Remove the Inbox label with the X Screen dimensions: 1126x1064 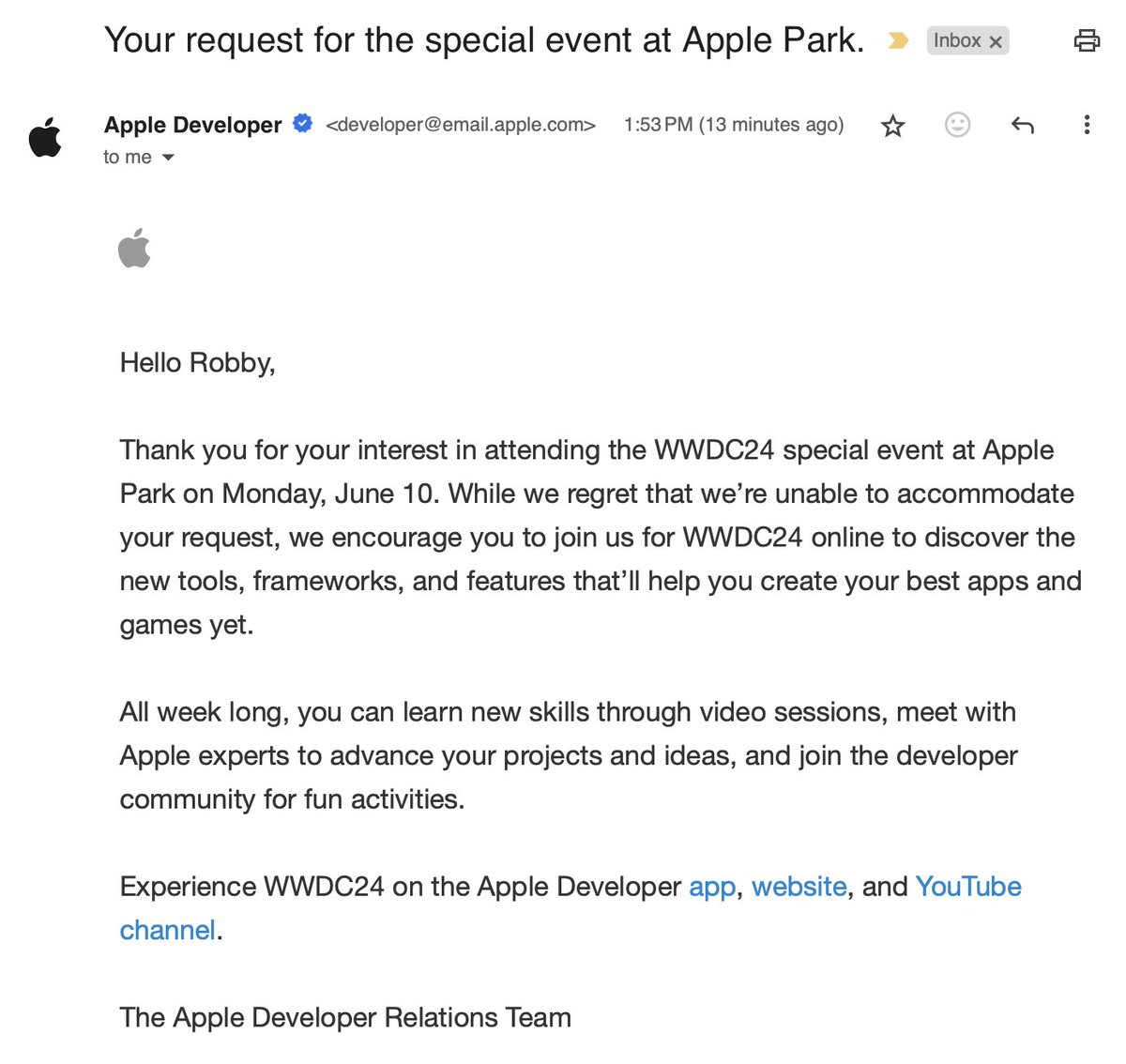click(x=996, y=41)
